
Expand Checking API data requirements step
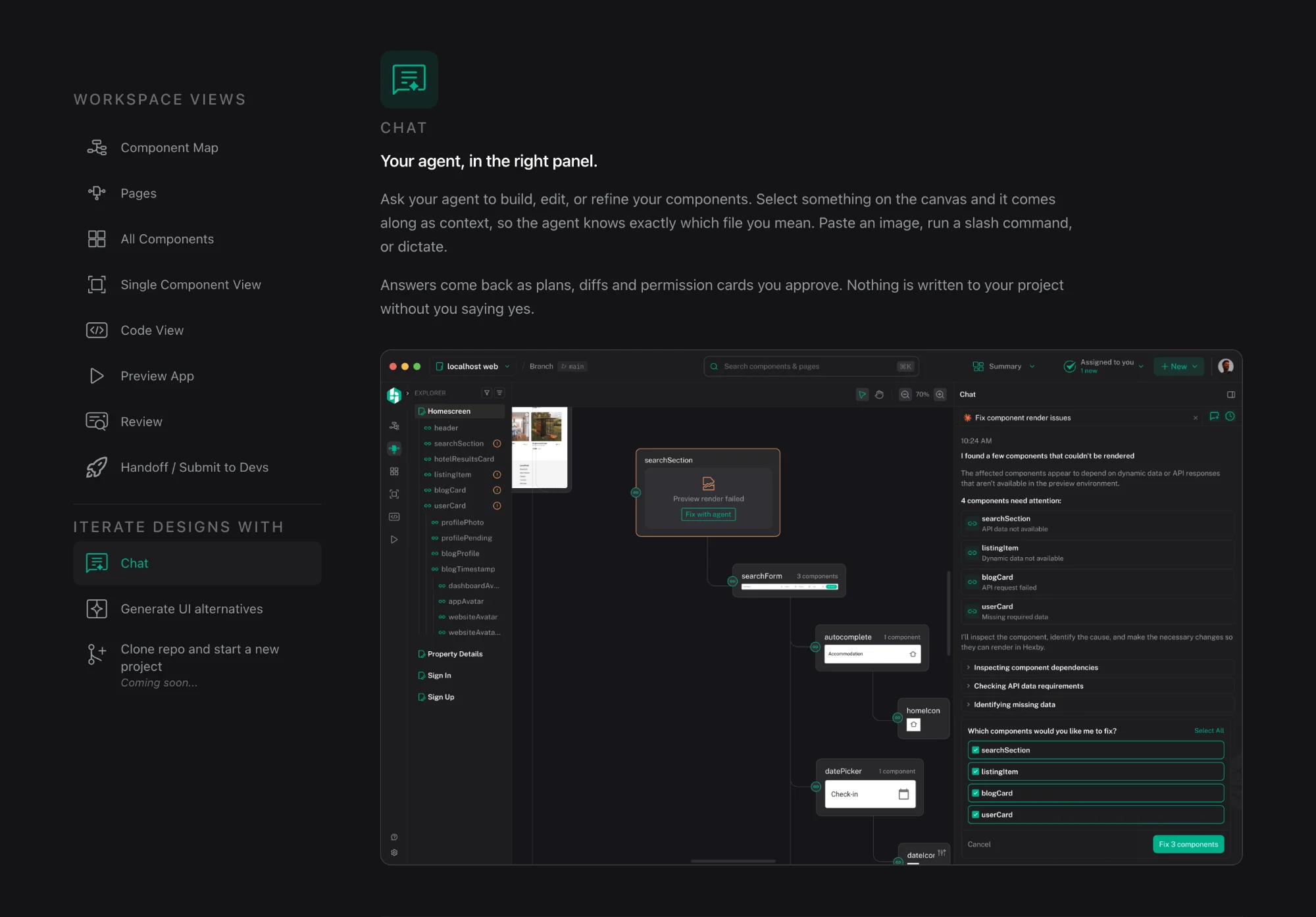pos(1097,686)
